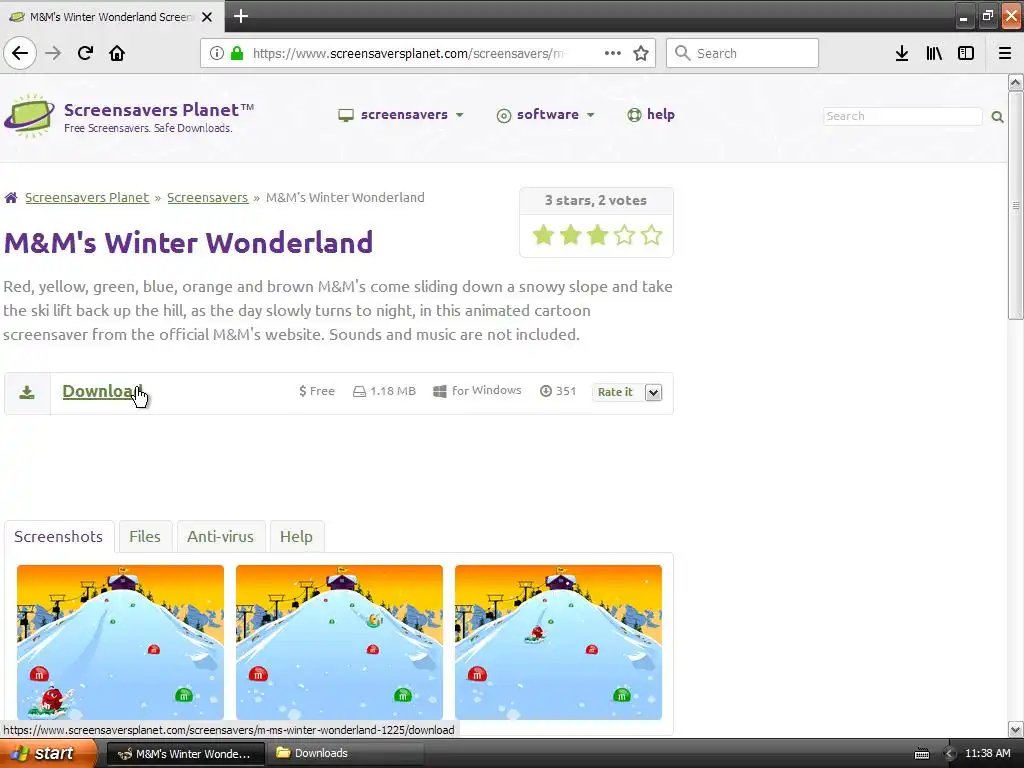
Task: Follow the Screensavers breadcrumb link
Action: tap(208, 197)
